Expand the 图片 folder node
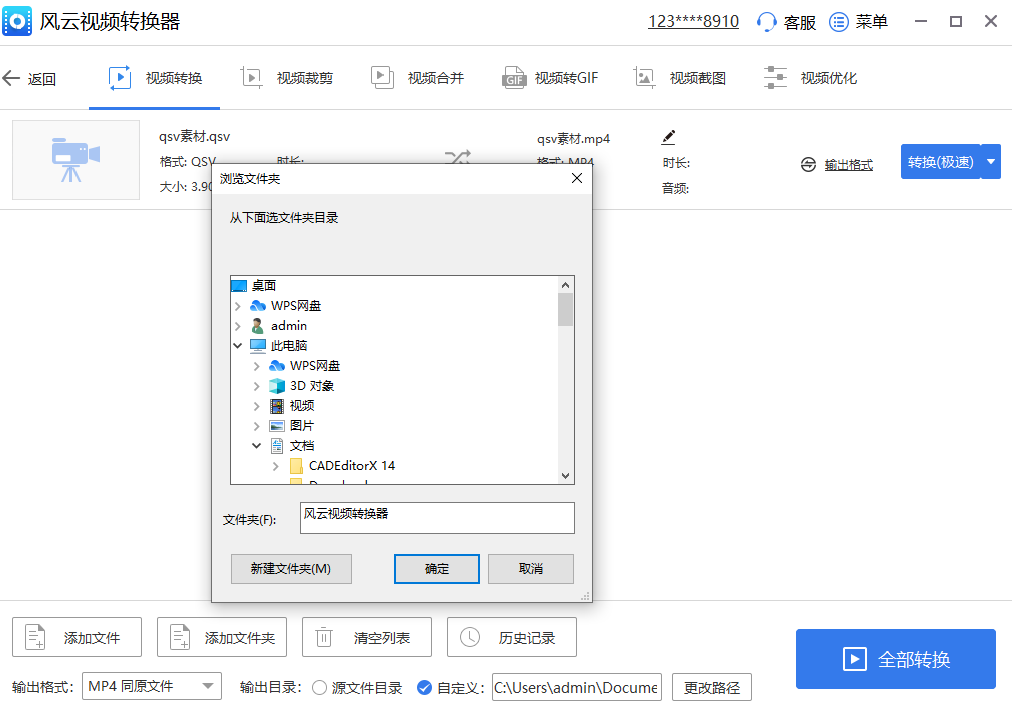The height and width of the screenshot is (710, 1012). (x=257, y=426)
